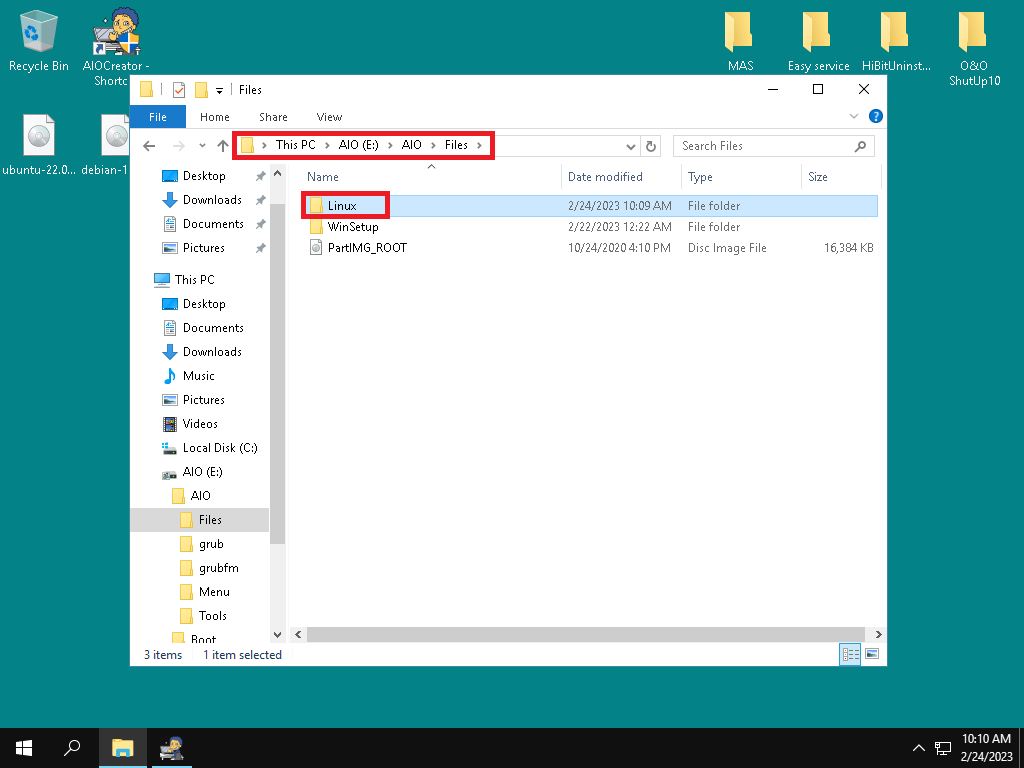1024x768 pixels.
Task: Open Customize Quick Access Toolbar dropdown
Action: (220, 90)
